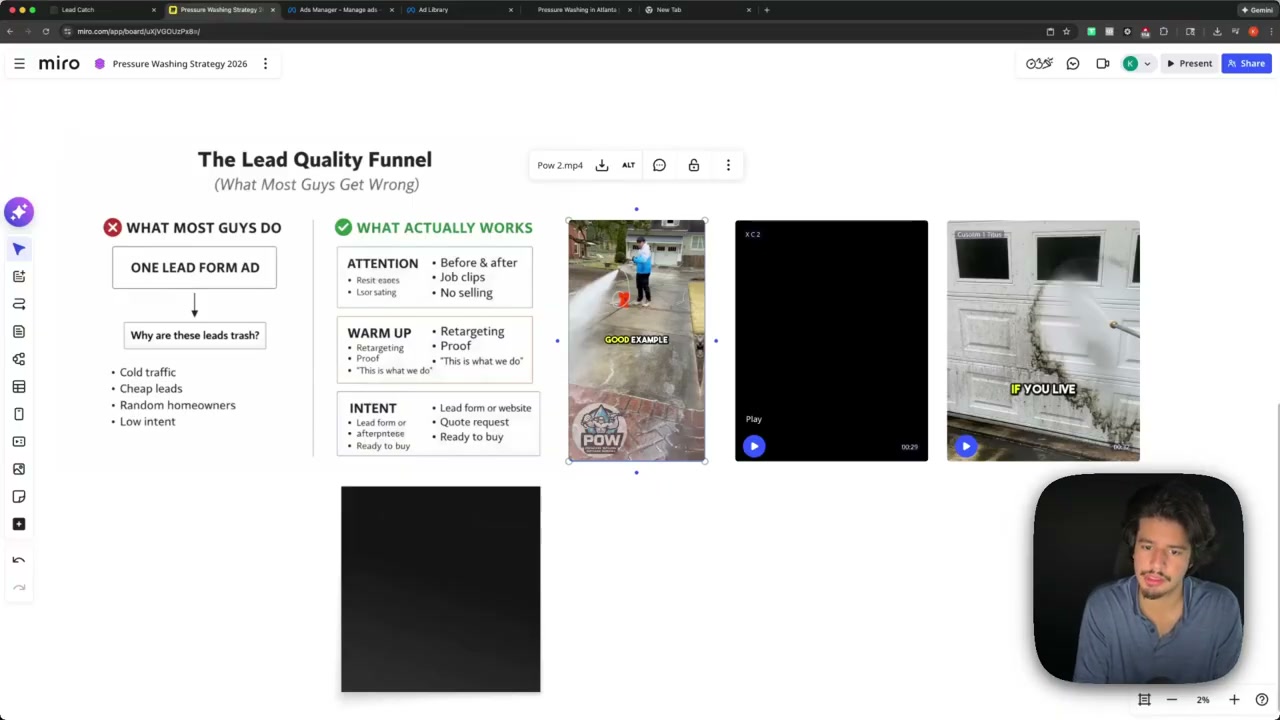The width and height of the screenshot is (1280, 720).
Task: Open the Gemini button in Chrome
Action: 1256,10
